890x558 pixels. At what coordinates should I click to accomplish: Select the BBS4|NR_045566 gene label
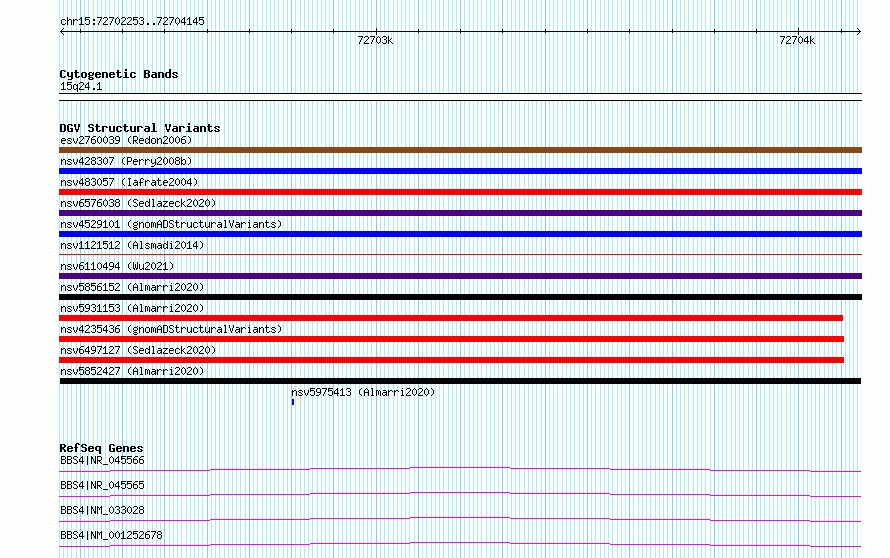(x=102, y=460)
